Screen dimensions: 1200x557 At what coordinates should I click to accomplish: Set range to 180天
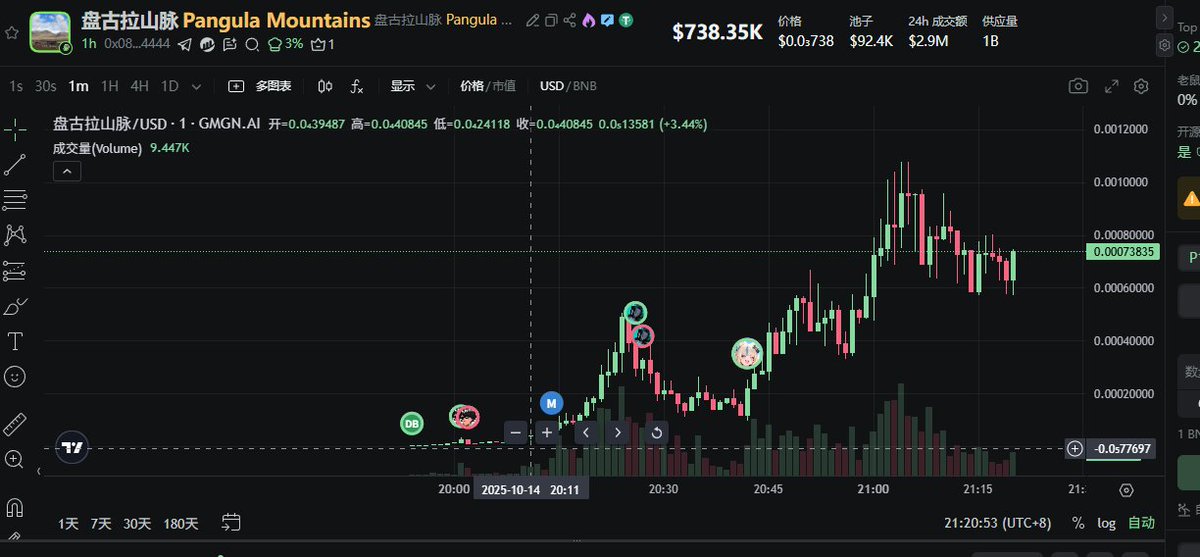point(181,523)
